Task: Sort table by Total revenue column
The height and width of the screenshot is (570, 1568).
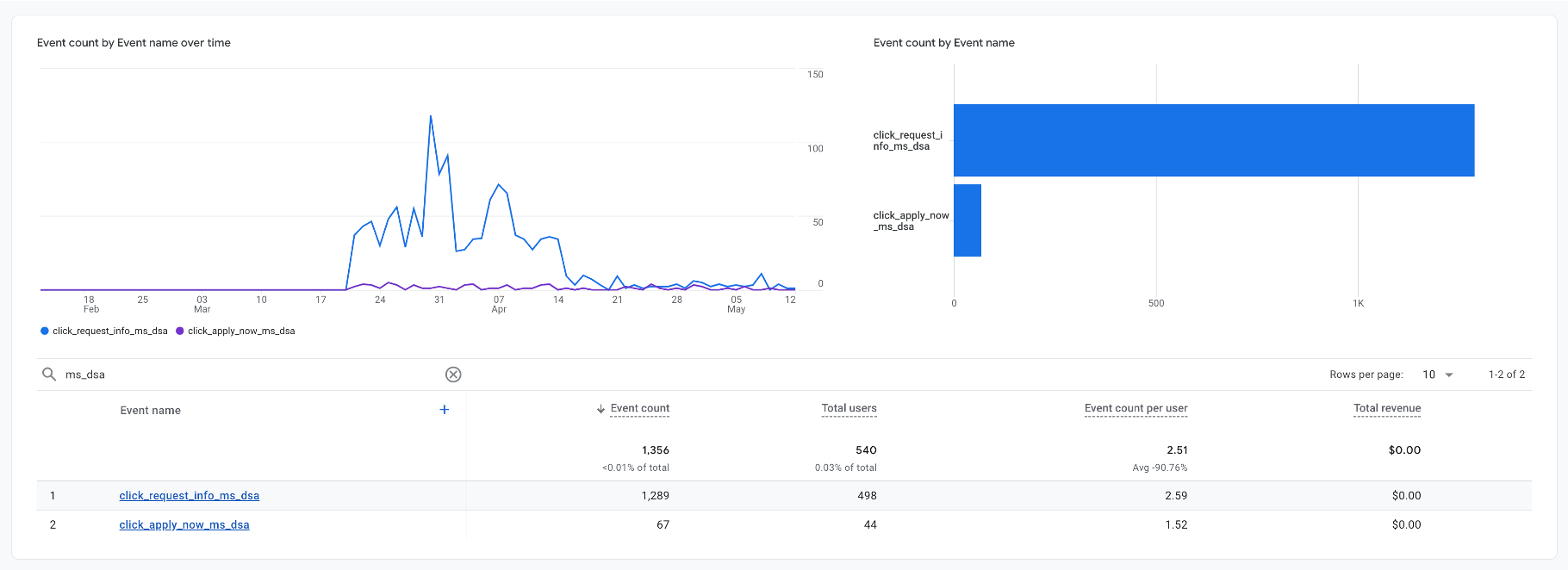Action: 1386,409
